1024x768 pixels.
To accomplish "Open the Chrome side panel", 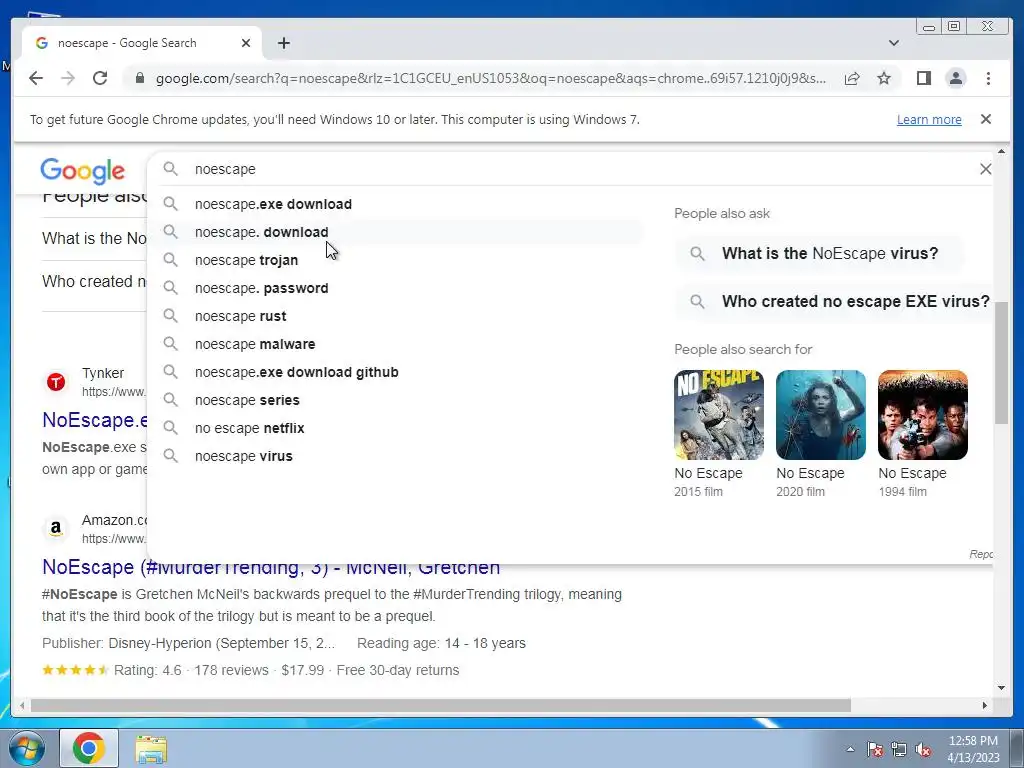I will pos(923,78).
